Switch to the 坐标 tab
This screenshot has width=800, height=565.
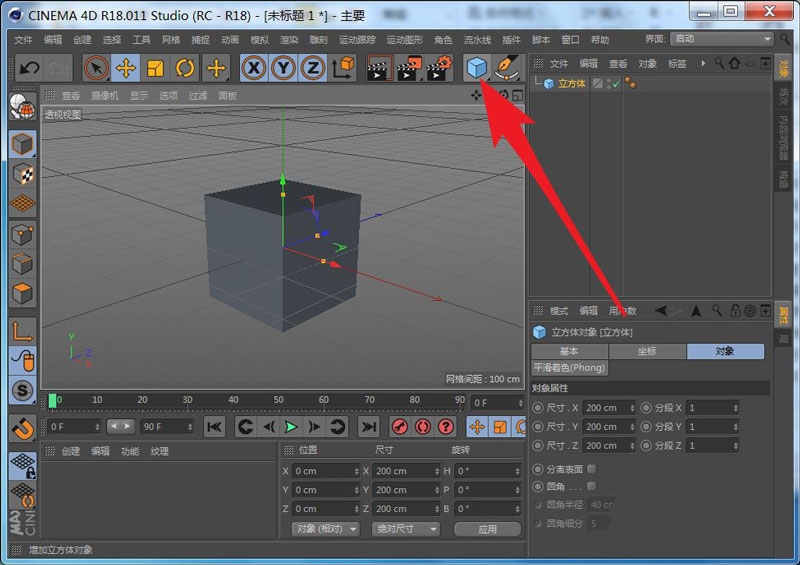click(x=647, y=351)
